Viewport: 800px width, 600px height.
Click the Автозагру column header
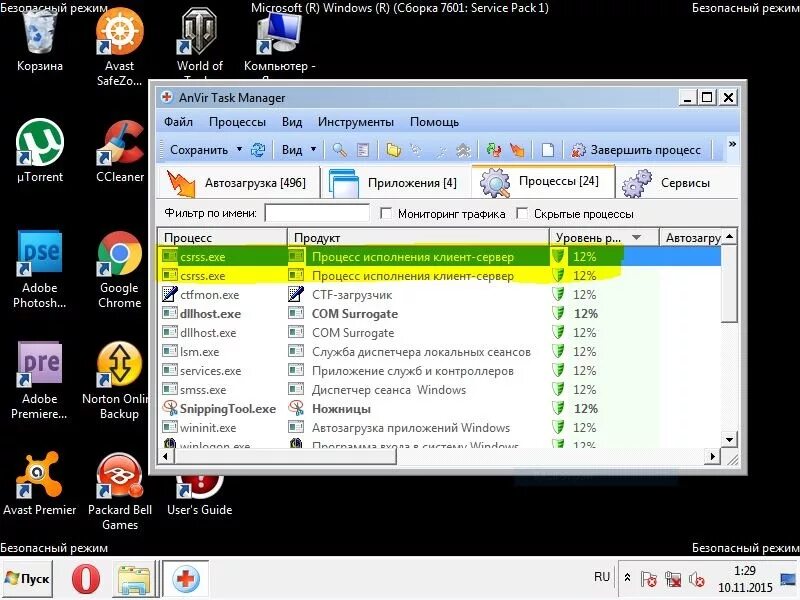pos(691,237)
